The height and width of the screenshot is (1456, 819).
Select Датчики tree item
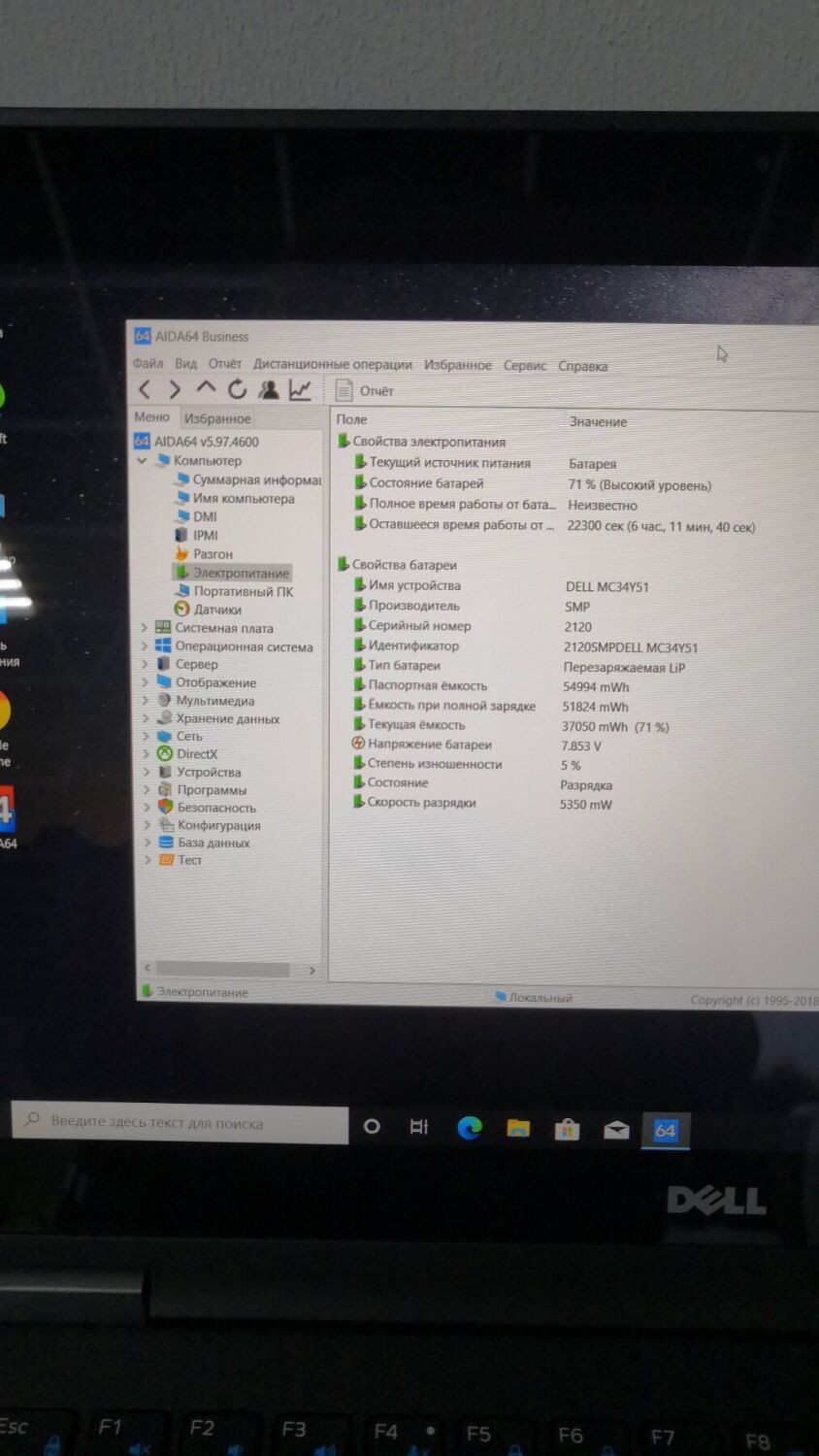point(208,610)
